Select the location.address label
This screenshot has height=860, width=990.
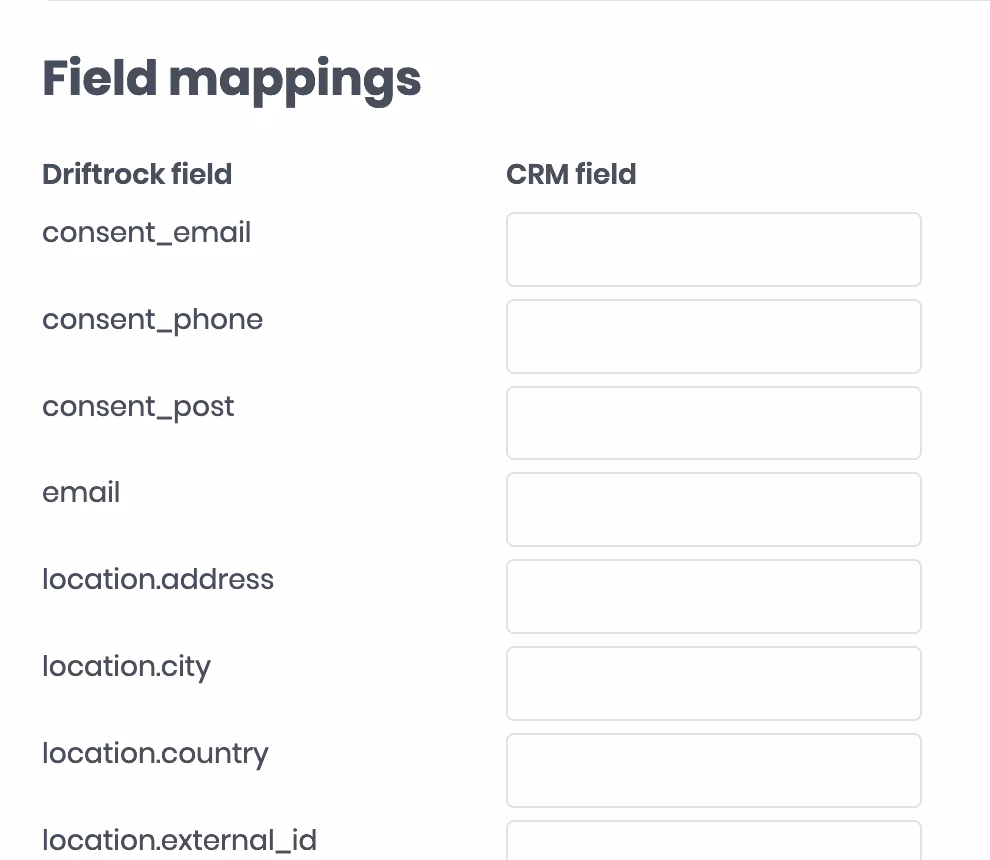click(158, 579)
